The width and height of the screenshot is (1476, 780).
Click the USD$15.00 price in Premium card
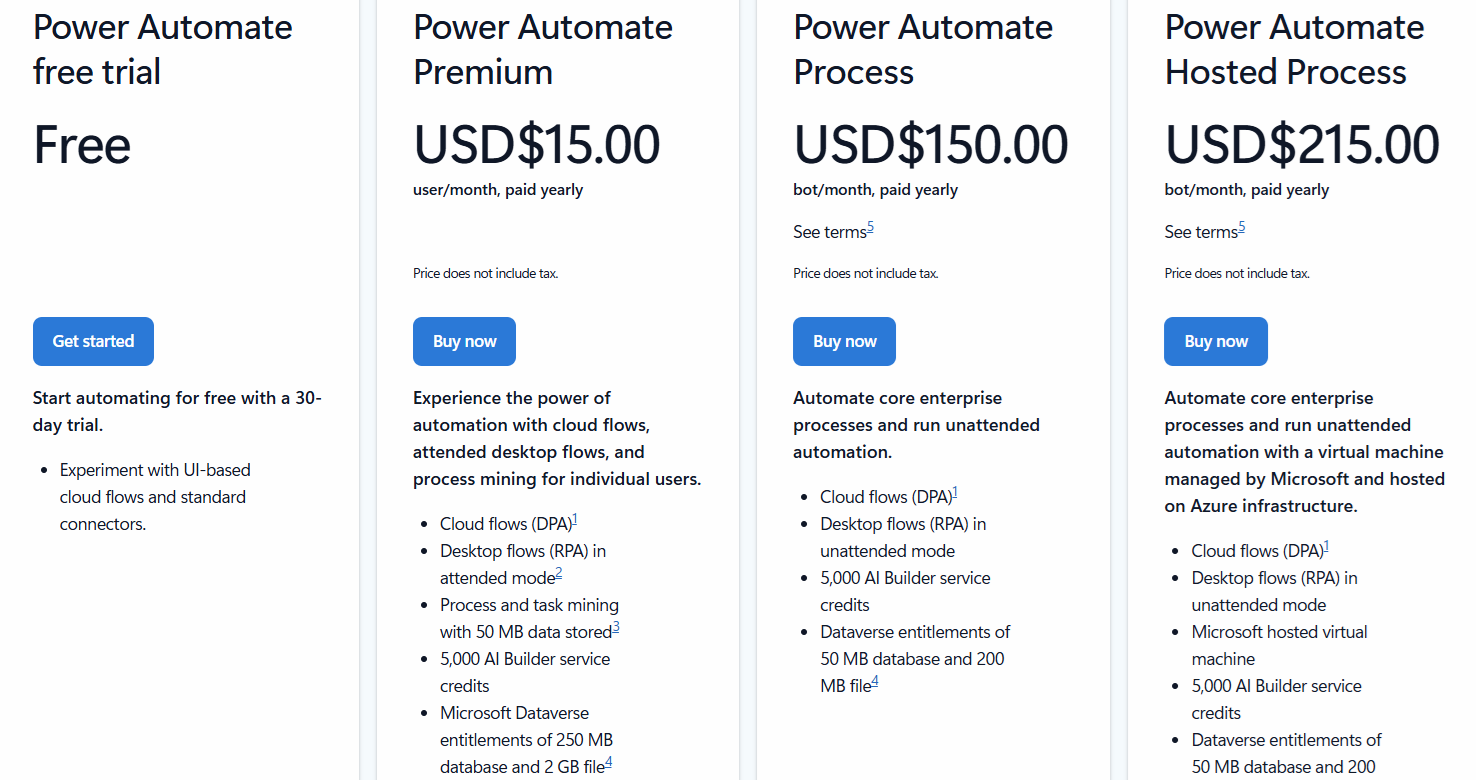[536, 144]
